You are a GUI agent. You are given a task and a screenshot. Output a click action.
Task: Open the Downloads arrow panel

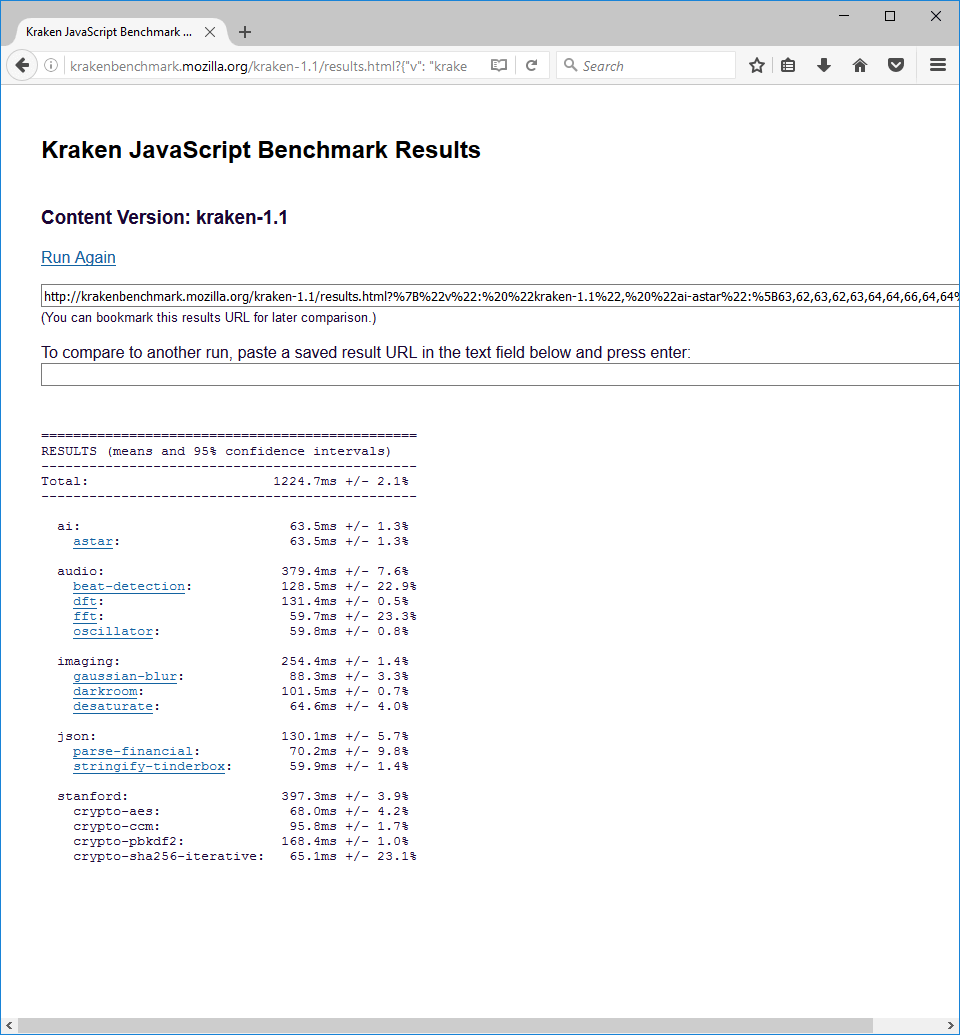point(823,65)
